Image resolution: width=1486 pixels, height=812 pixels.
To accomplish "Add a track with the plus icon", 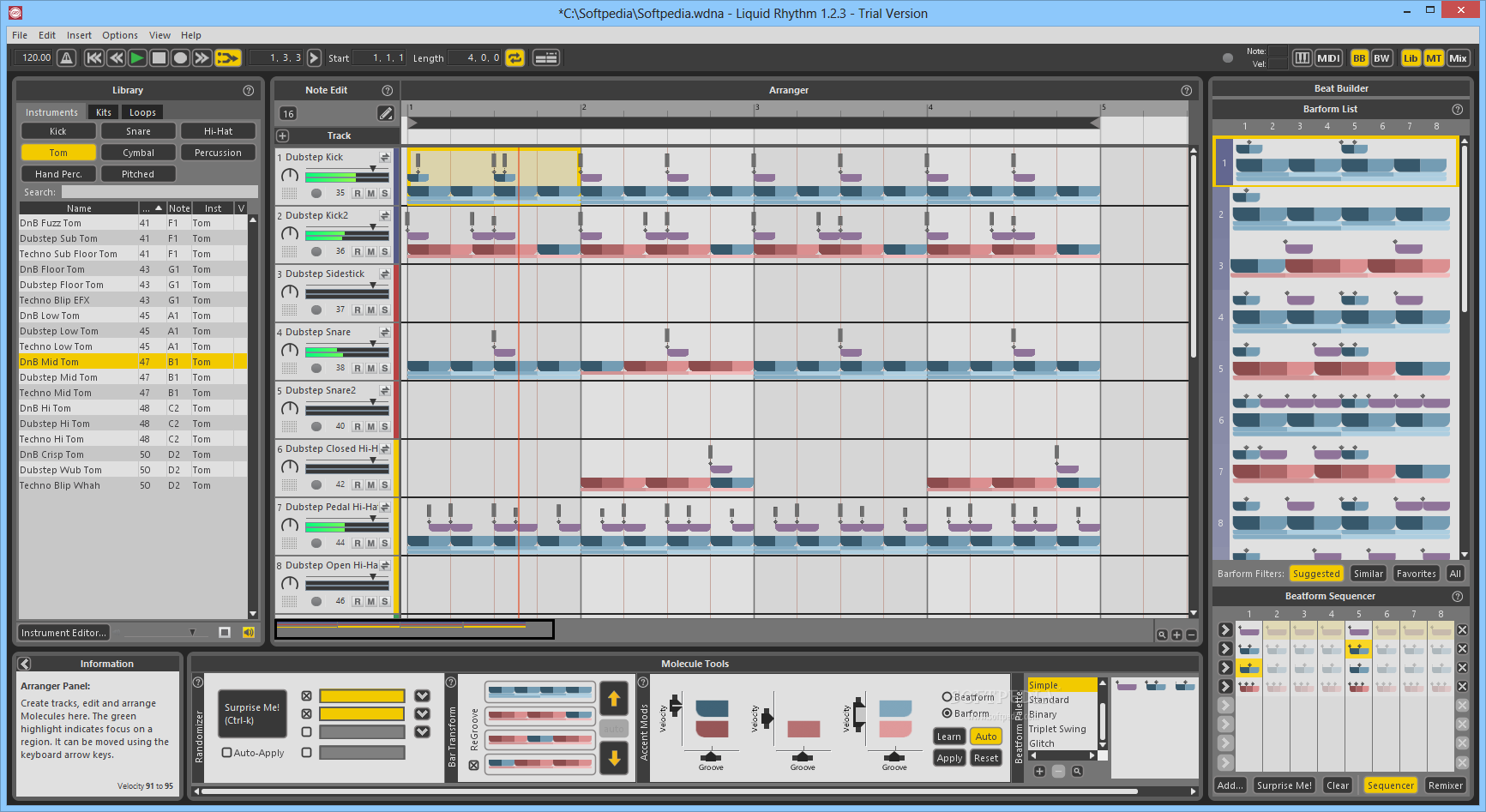I will pos(282,135).
